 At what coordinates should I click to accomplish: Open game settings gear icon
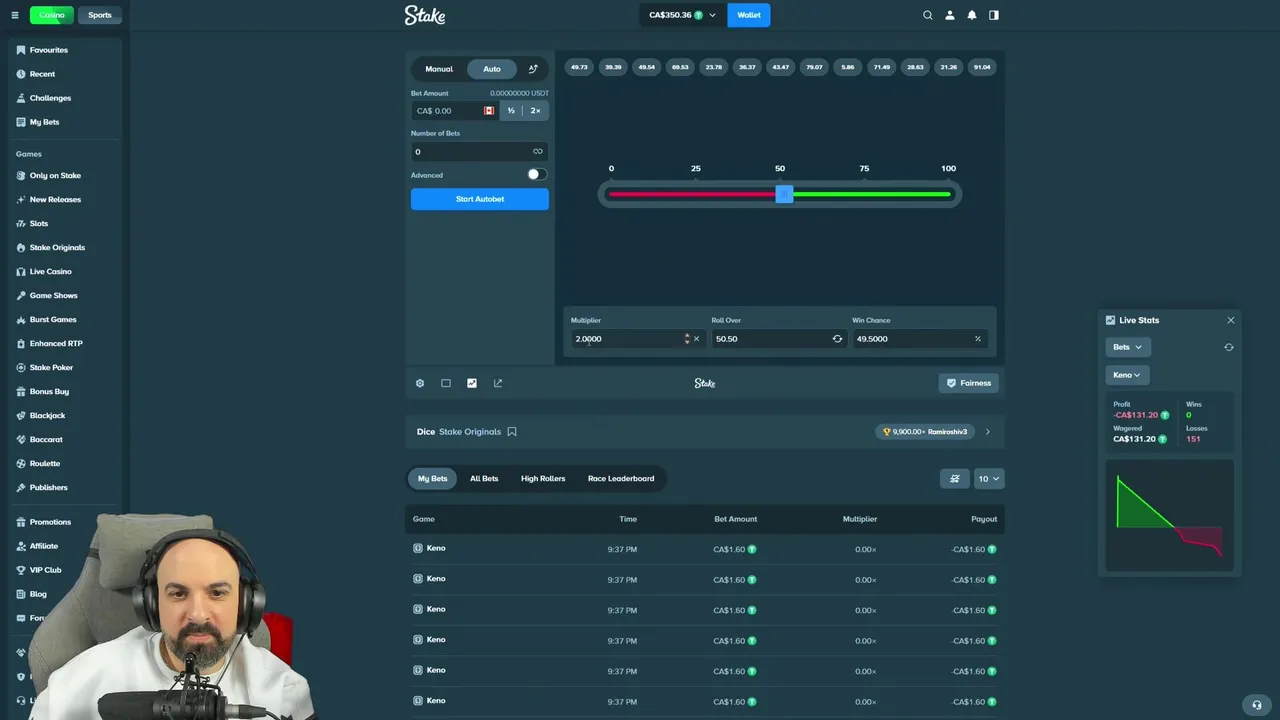point(420,383)
